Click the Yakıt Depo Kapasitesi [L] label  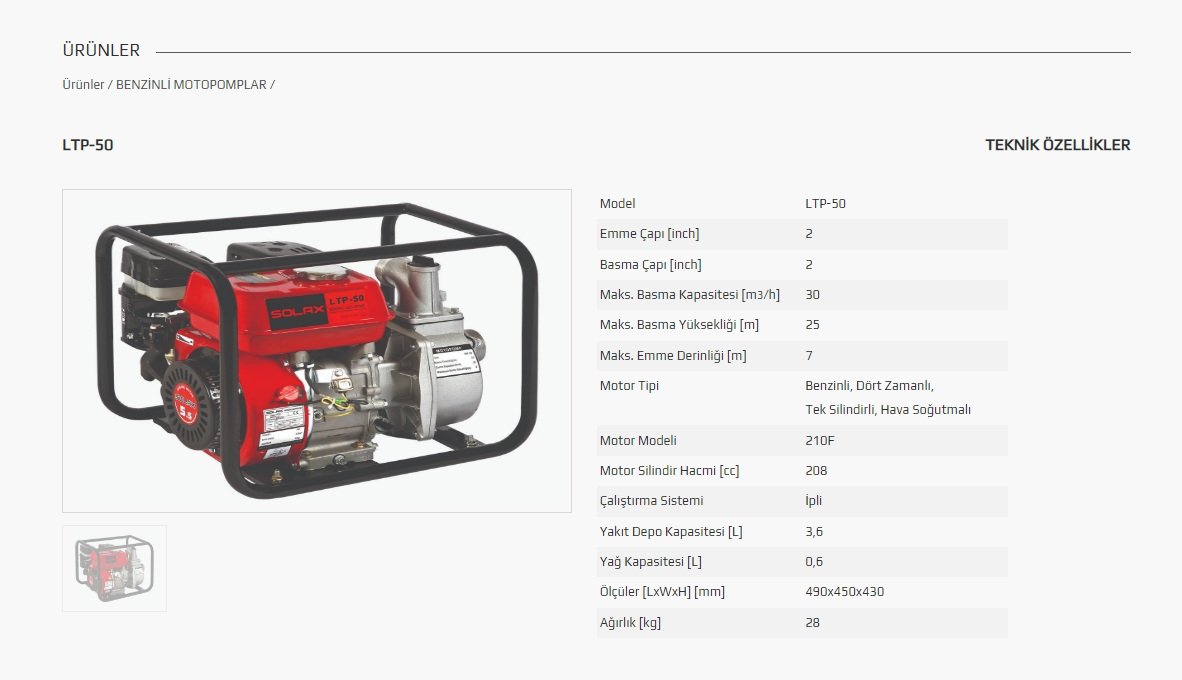tap(671, 531)
